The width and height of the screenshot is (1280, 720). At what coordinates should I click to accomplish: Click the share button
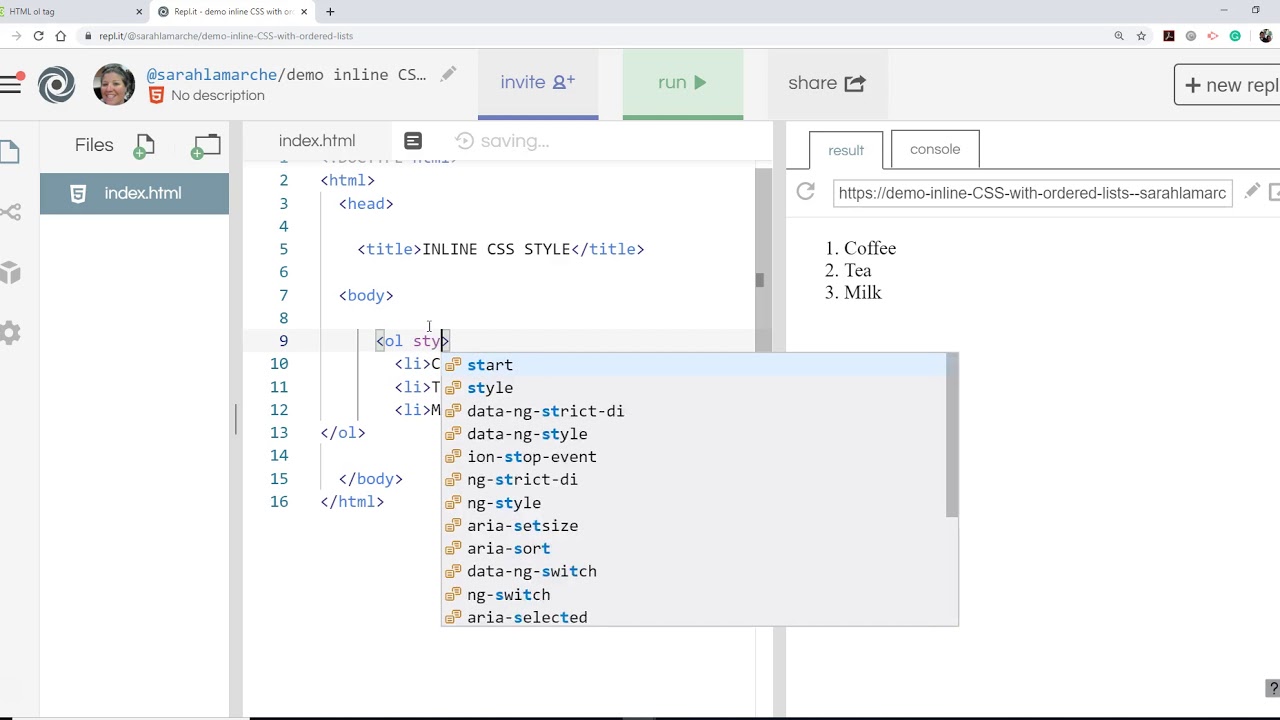(826, 83)
